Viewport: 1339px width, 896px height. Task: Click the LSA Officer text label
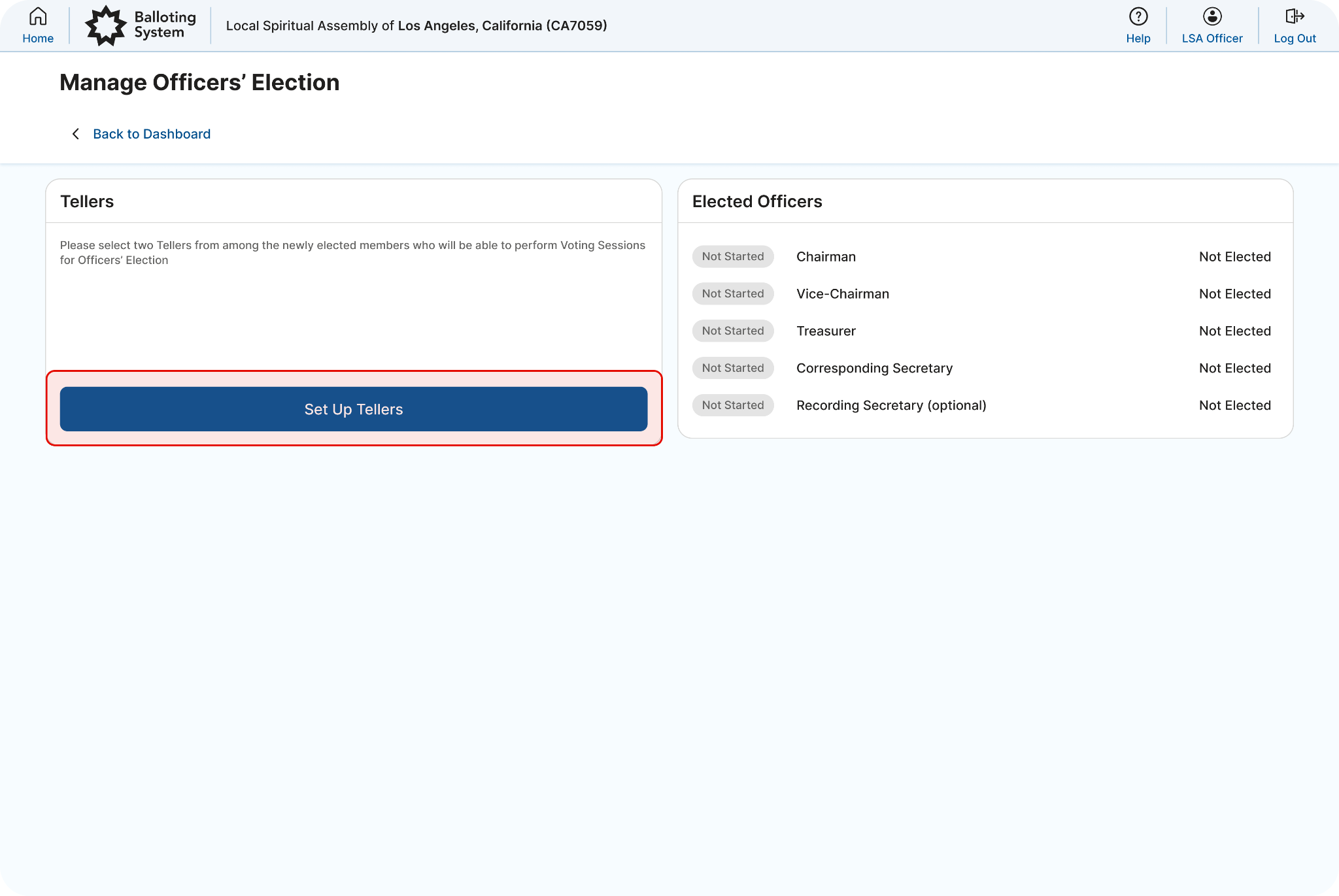[x=1212, y=39]
